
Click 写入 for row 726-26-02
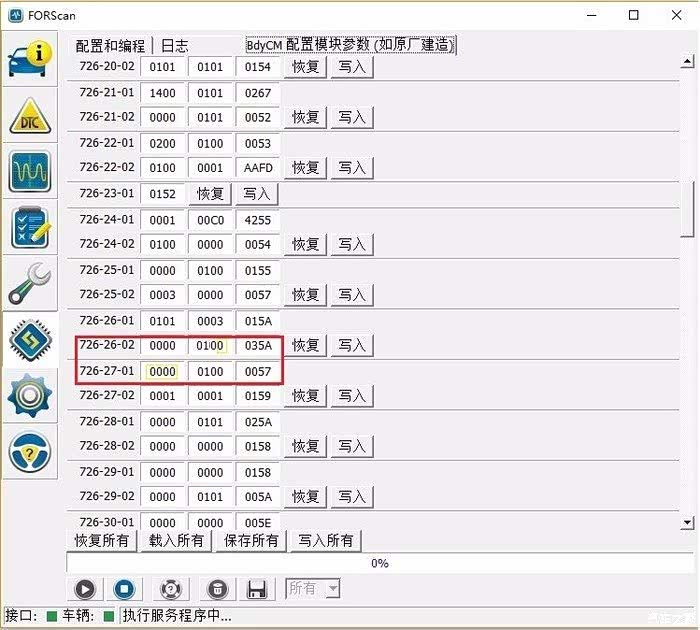point(352,345)
